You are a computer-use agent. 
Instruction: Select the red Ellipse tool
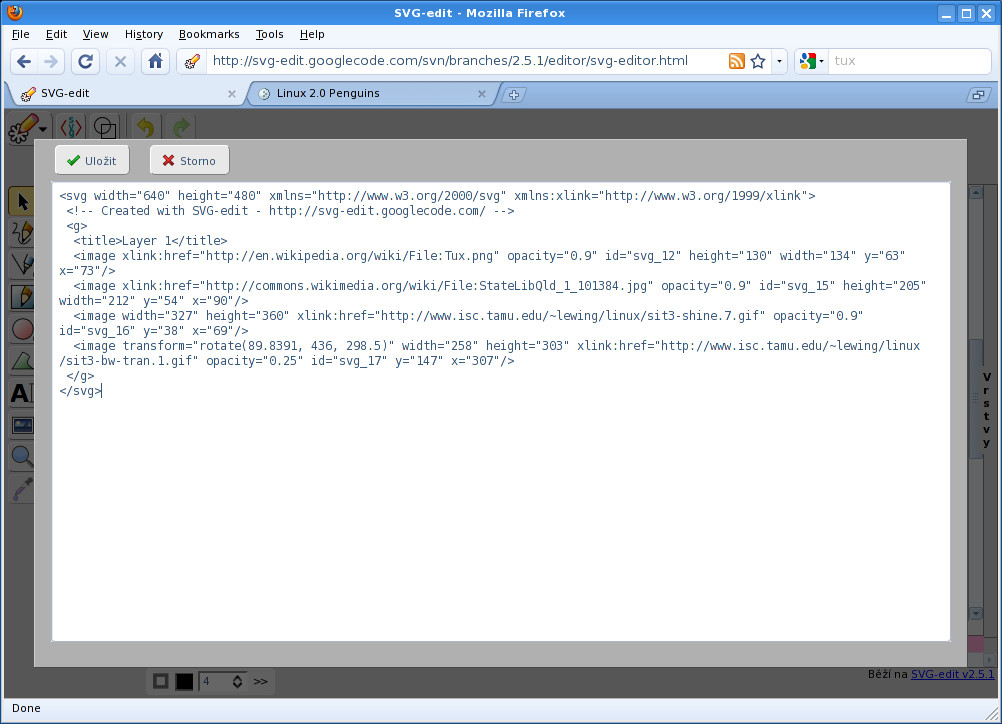pyautogui.click(x=22, y=329)
